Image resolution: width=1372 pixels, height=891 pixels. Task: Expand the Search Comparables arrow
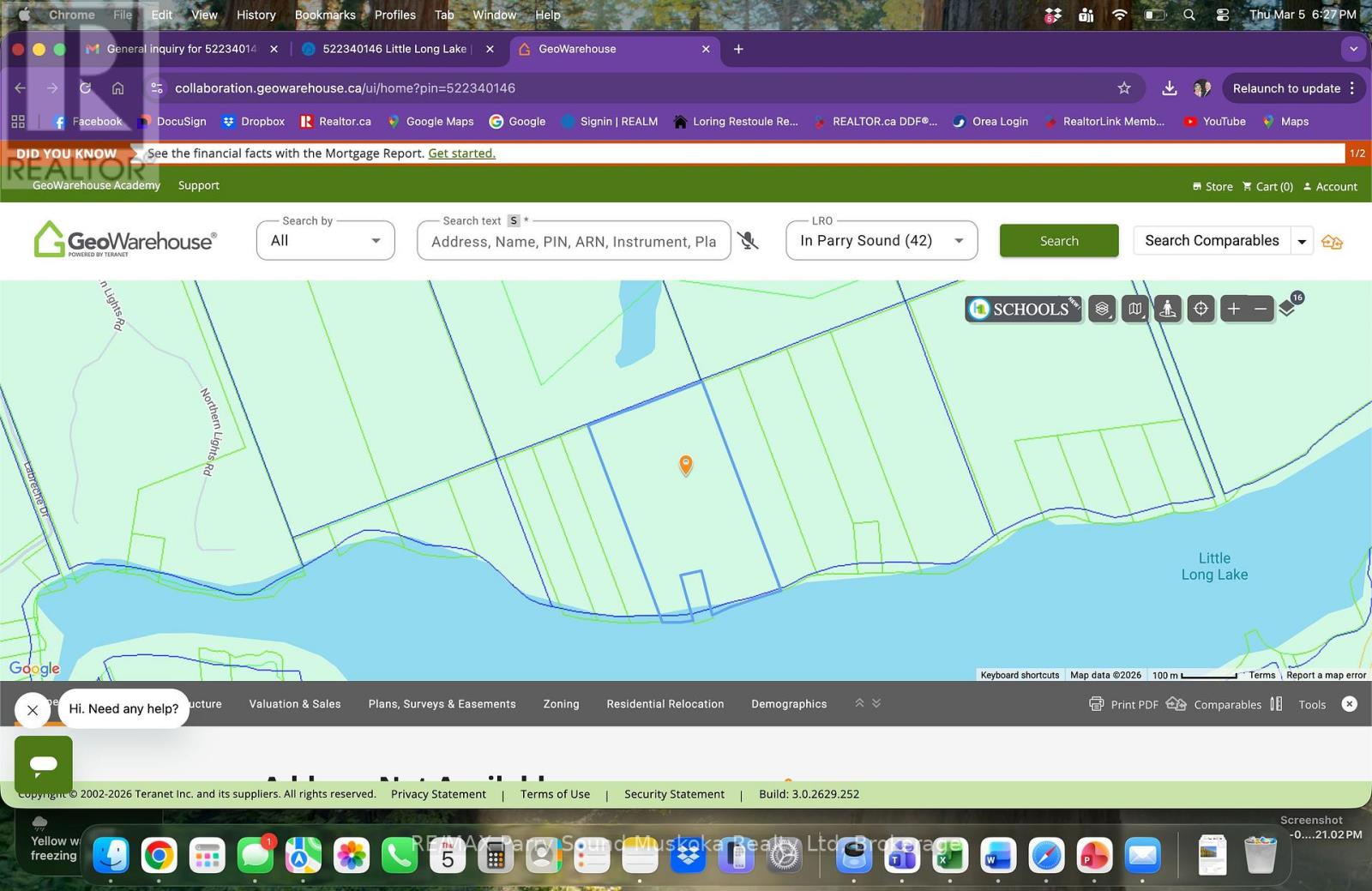(x=1302, y=242)
